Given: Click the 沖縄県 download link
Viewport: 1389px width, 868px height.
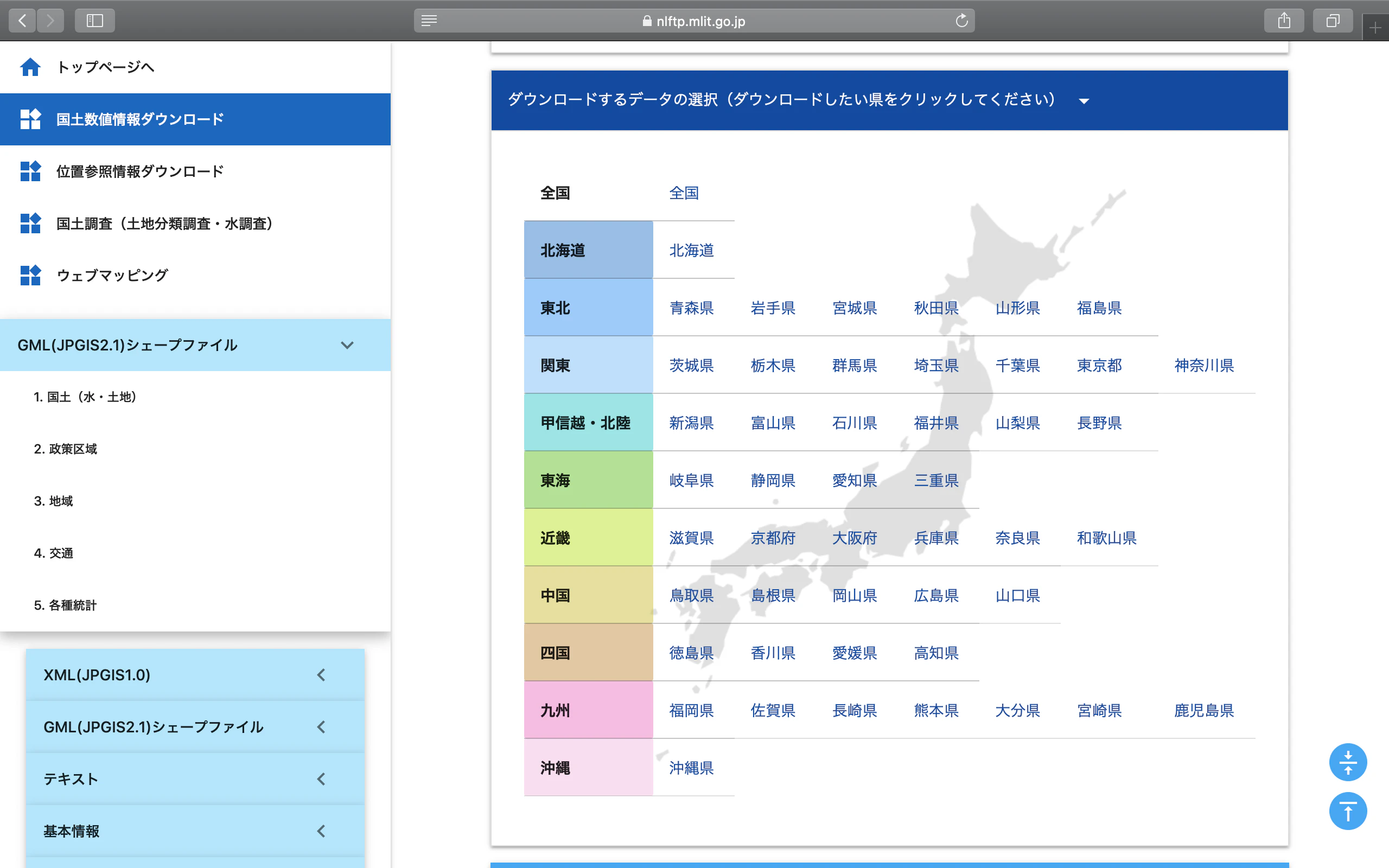Looking at the screenshot, I should click(692, 768).
